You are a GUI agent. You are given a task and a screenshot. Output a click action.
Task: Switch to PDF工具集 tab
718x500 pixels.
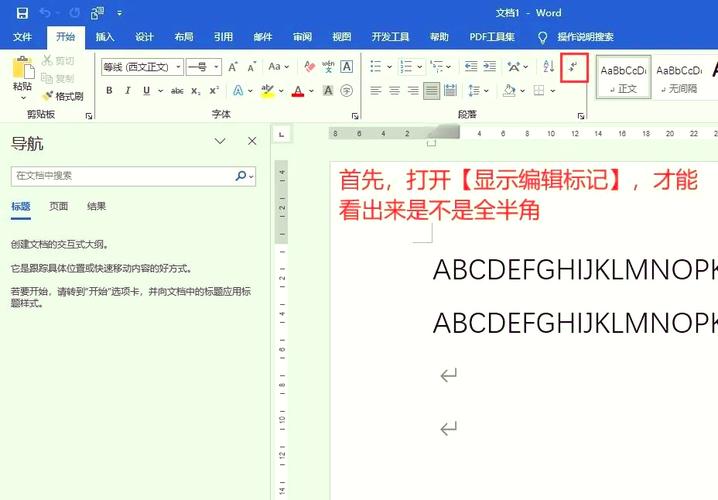tap(492, 37)
